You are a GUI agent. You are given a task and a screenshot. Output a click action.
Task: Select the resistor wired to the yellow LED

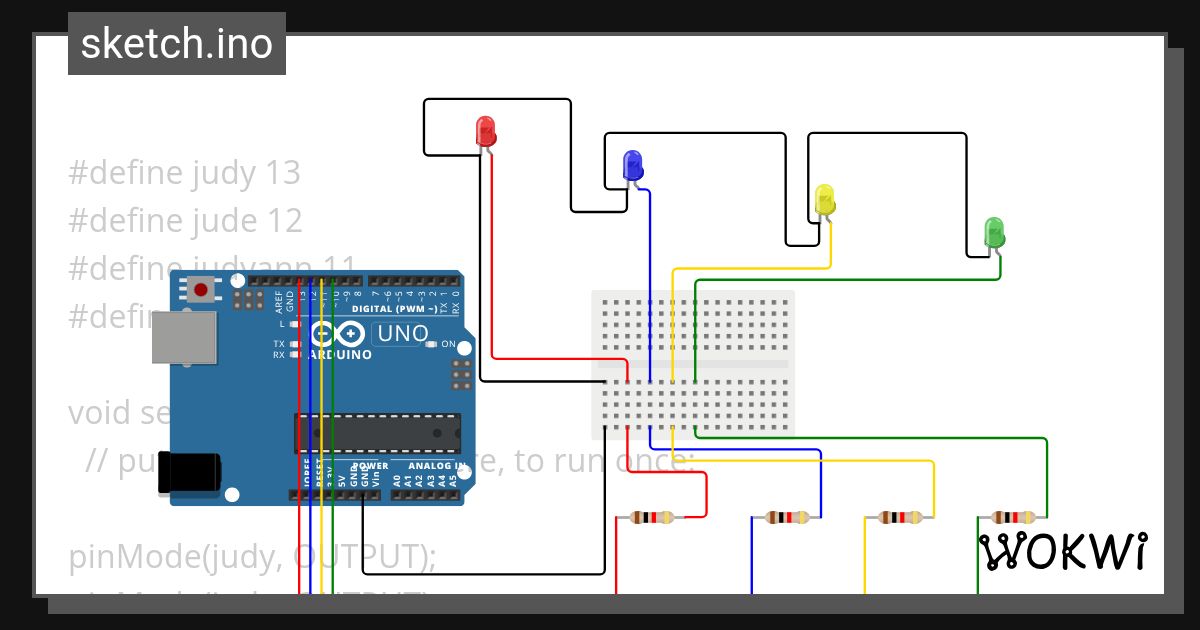point(898,519)
